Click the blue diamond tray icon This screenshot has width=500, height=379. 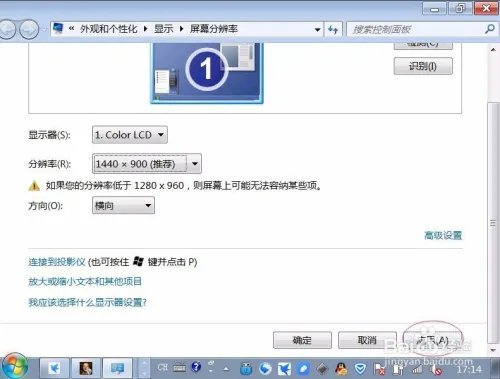[303, 369]
